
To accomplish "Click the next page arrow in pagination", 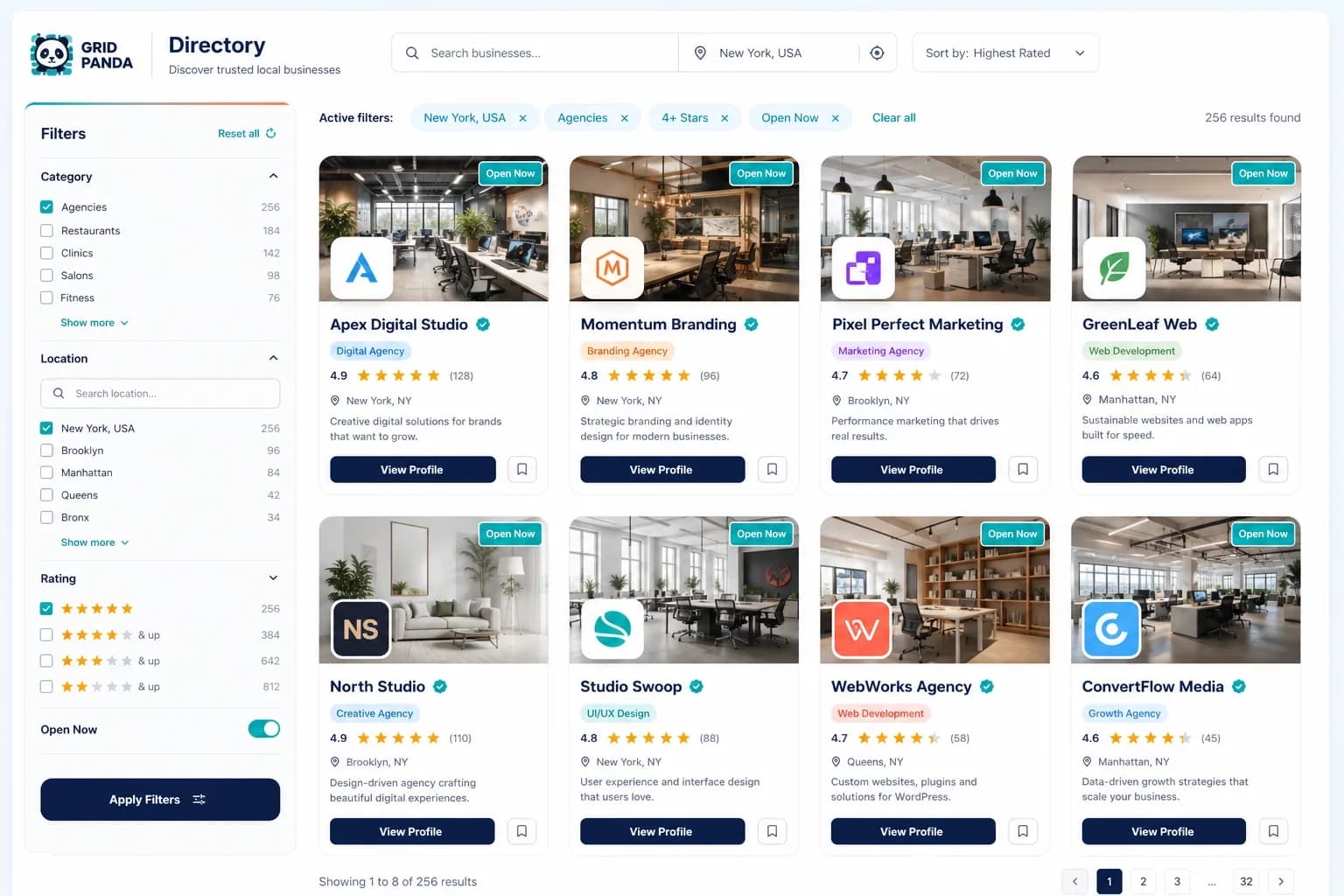I will pos(1280,881).
